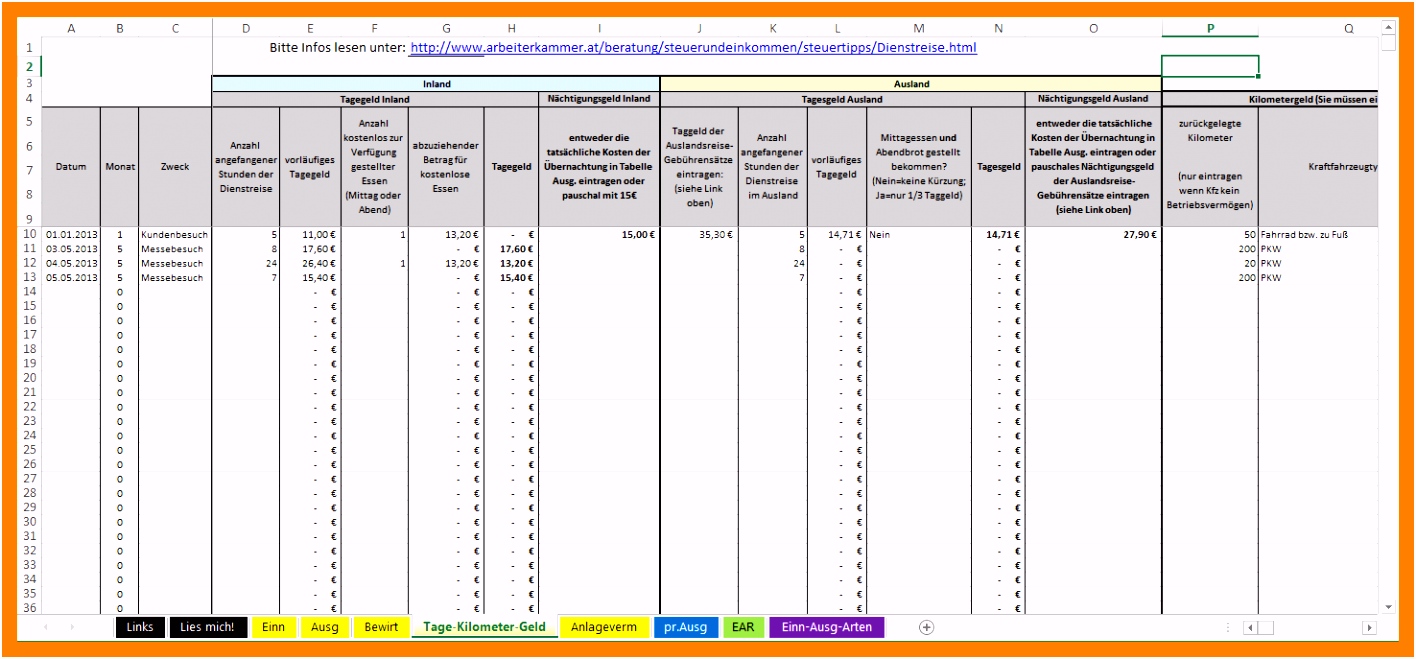Select cell with value 35,30 €
The width and height of the screenshot is (1416, 659).
[x=699, y=235]
